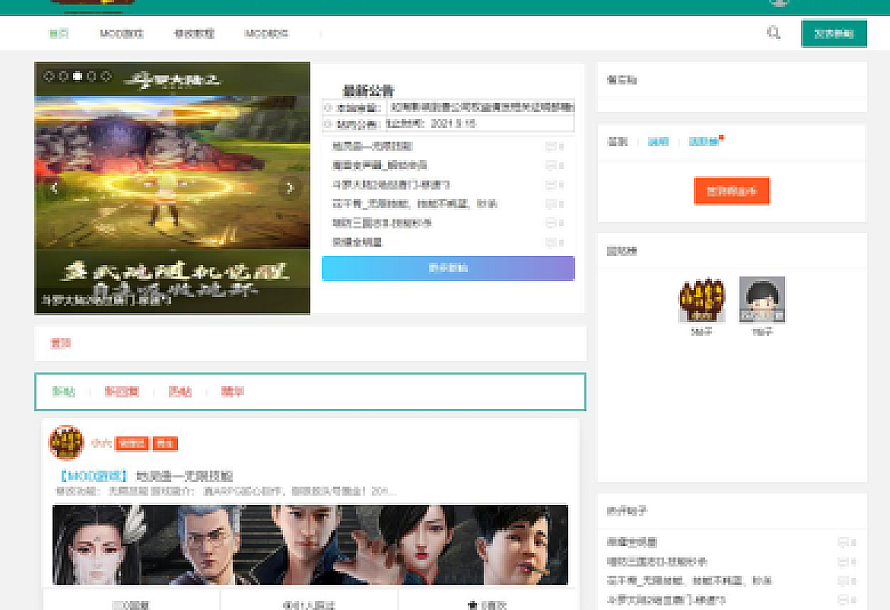Viewport: 890px width, 610px height.
Task: Open the post's five-character banner image
Action: 310,544
